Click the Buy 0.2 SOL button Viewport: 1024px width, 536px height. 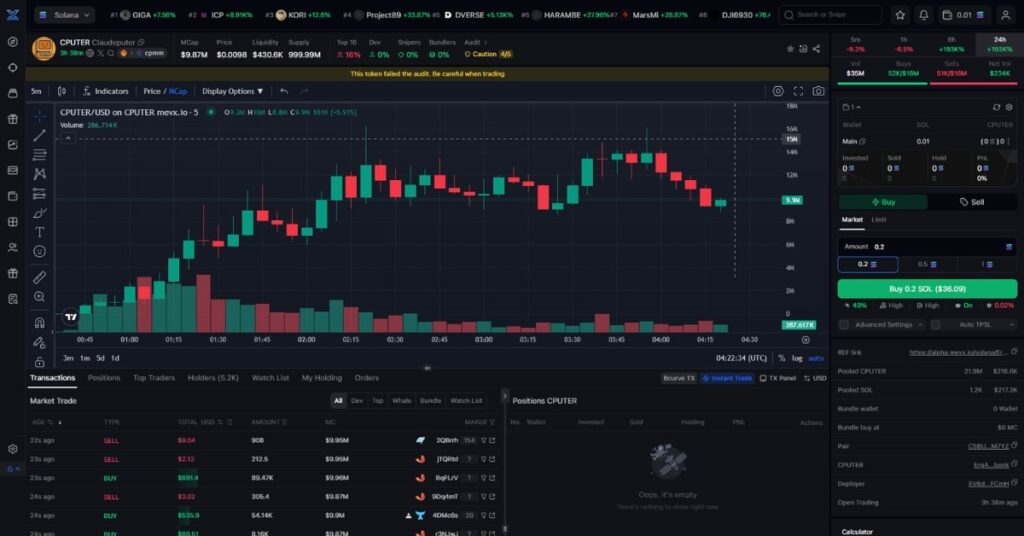(x=927, y=289)
